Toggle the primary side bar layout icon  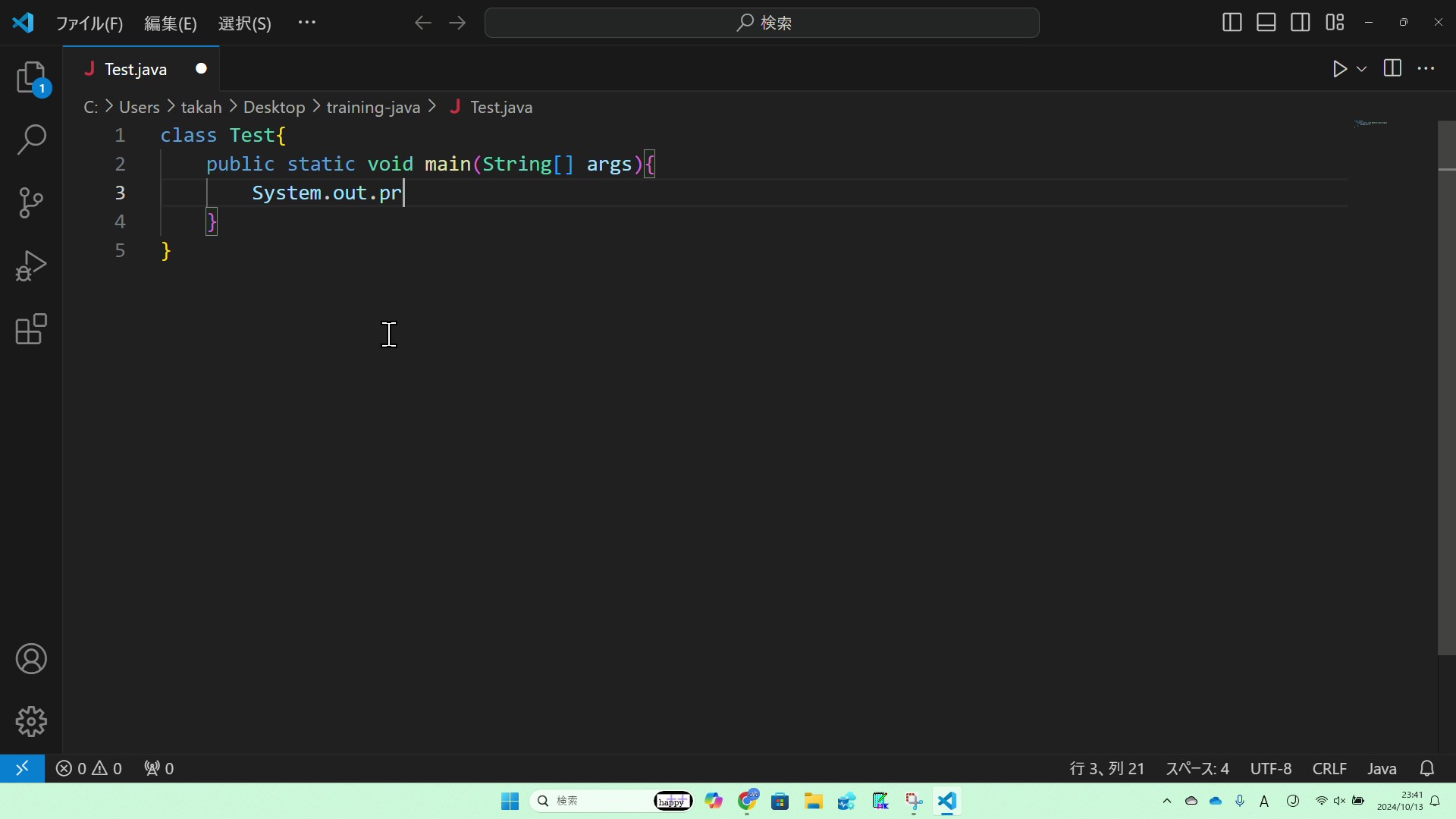1232,23
